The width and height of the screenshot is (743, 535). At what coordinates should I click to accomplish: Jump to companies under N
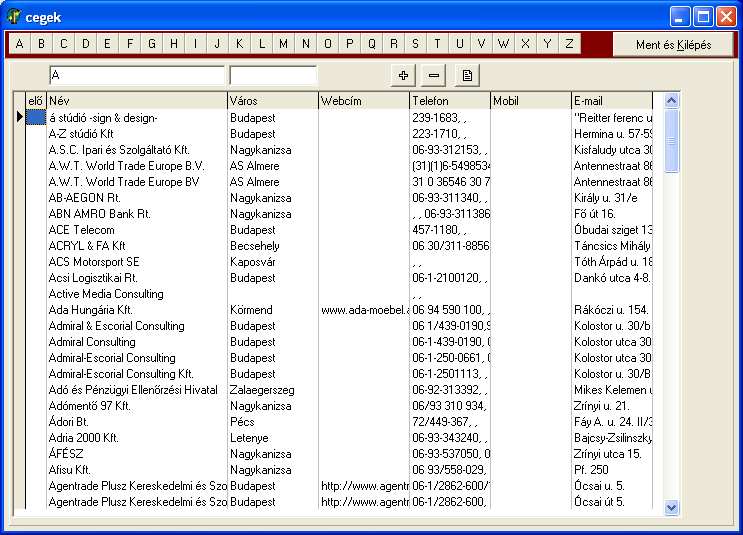pyautogui.click(x=306, y=44)
